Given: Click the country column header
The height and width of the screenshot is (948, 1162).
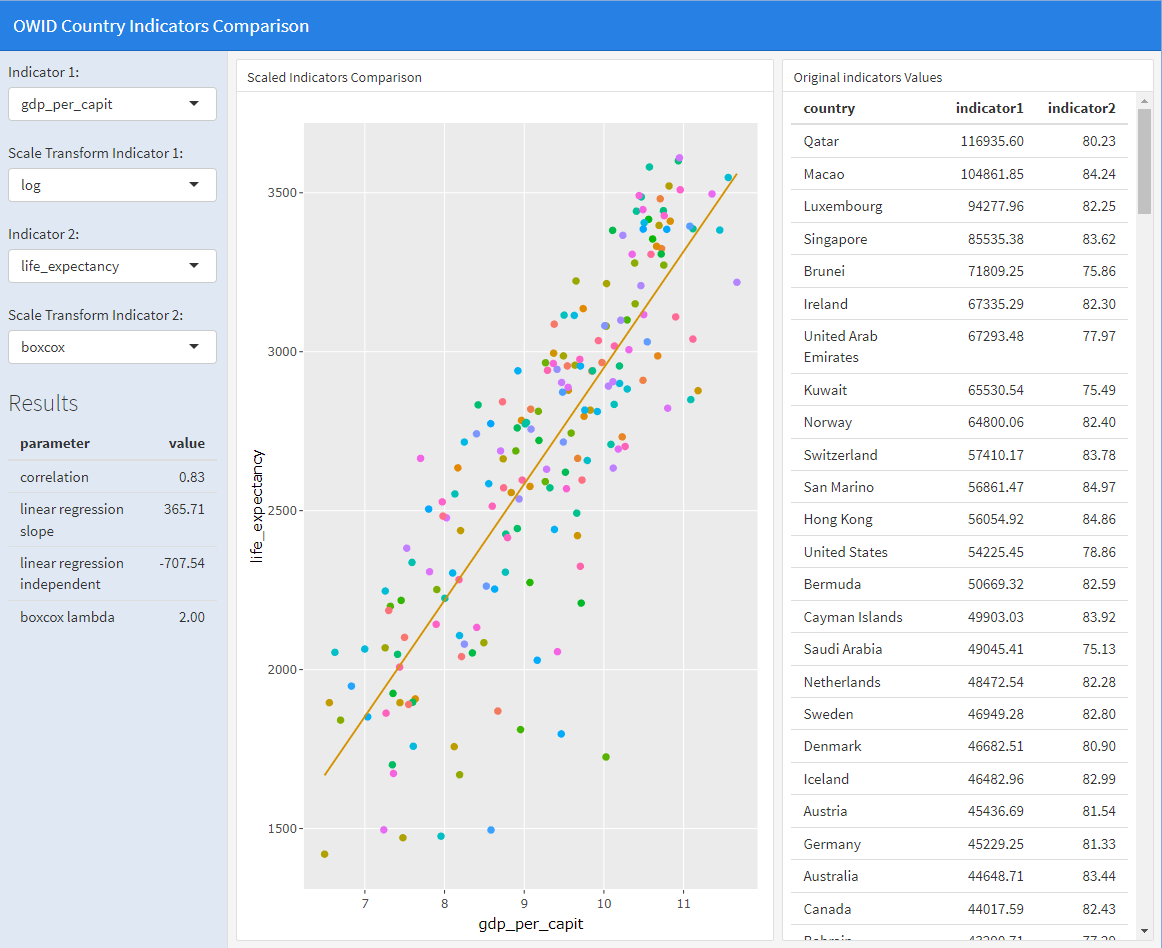Looking at the screenshot, I should point(829,108).
